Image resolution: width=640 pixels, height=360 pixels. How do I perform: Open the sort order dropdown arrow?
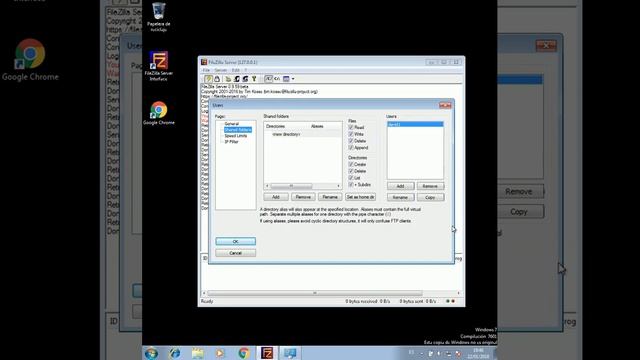click(293, 79)
